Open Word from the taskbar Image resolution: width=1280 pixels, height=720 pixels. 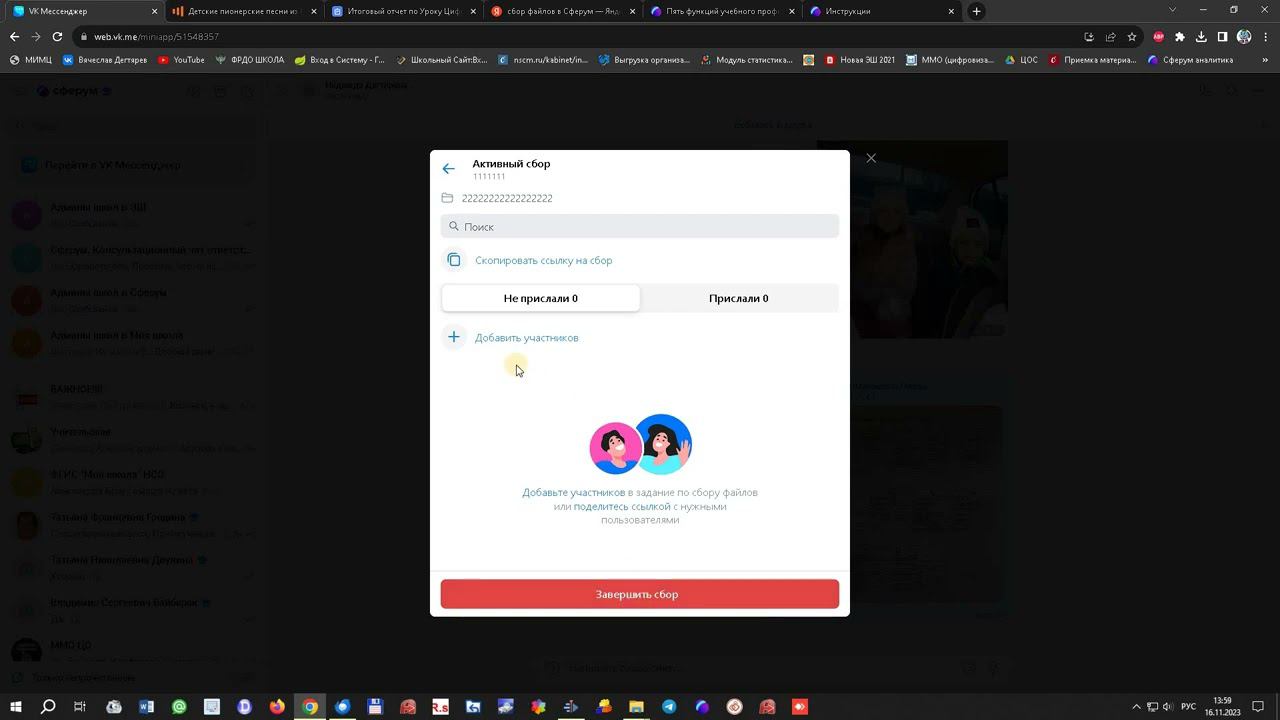(147, 707)
